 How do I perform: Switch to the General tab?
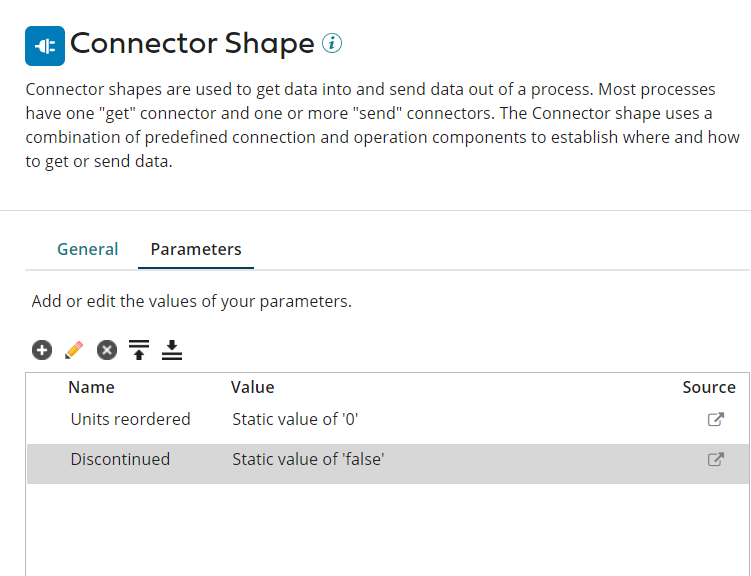click(x=87, y=250)
